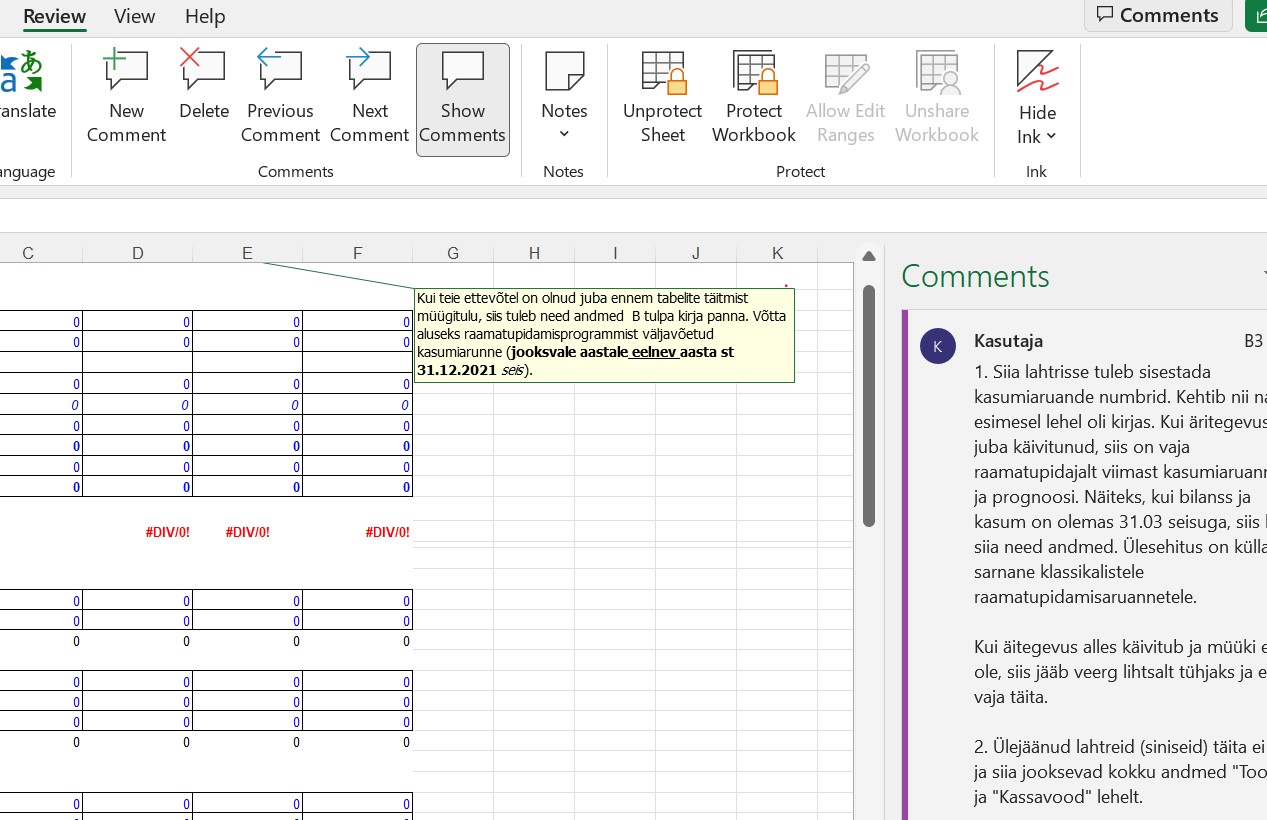The height and width of the screenshot is (820, 1267).
Task: Click the #DIV/0! error in column D
Action: click(x=167, y=532)
